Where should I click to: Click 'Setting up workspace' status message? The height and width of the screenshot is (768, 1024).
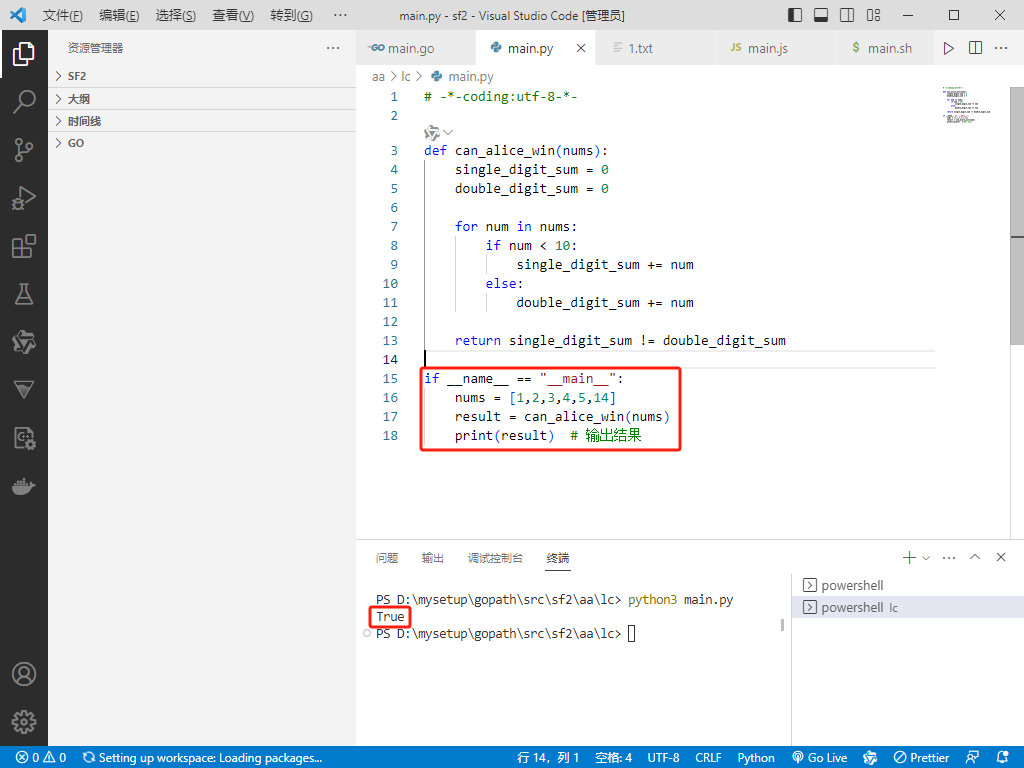(202, 758)
